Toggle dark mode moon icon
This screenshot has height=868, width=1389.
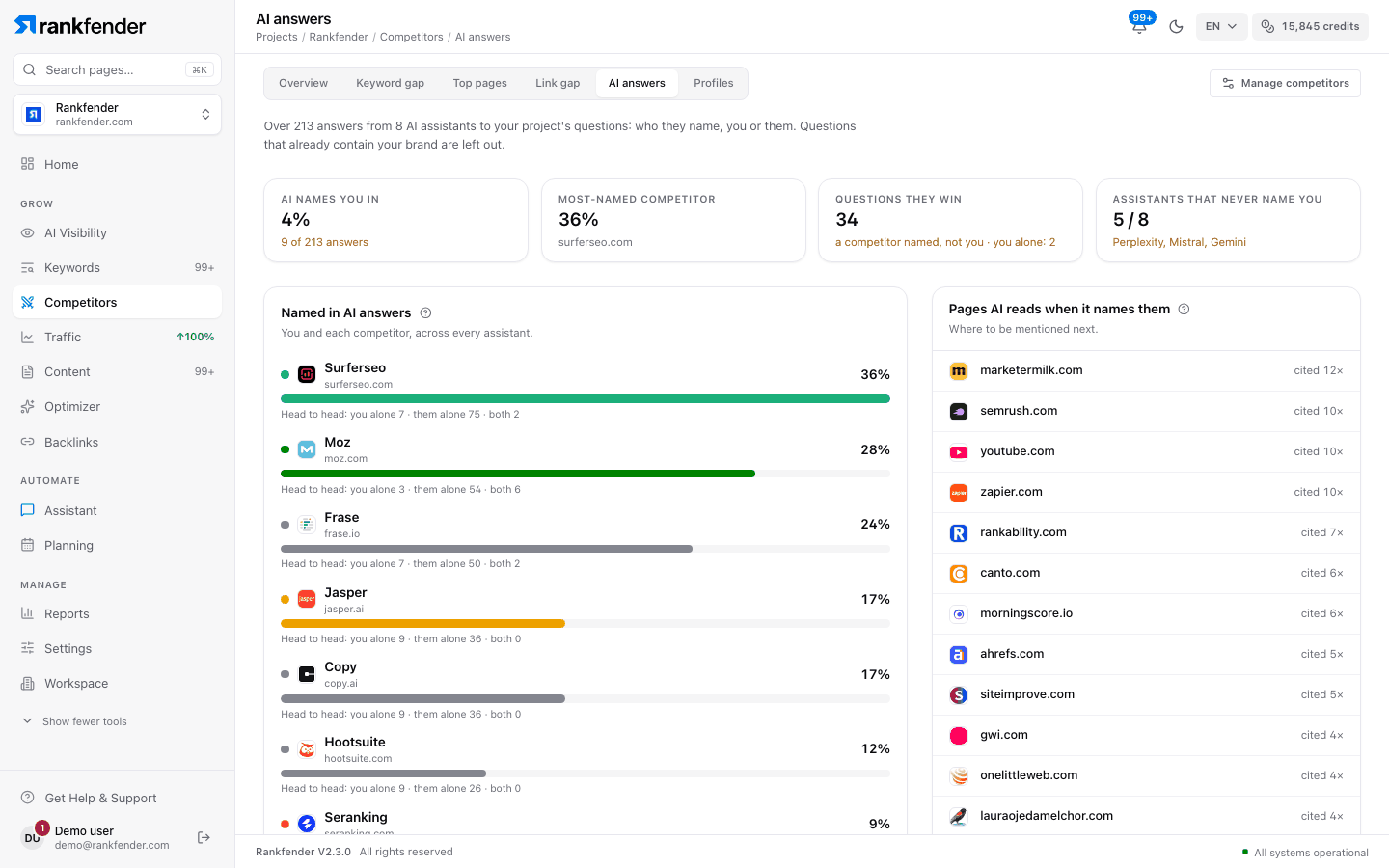1176,26
